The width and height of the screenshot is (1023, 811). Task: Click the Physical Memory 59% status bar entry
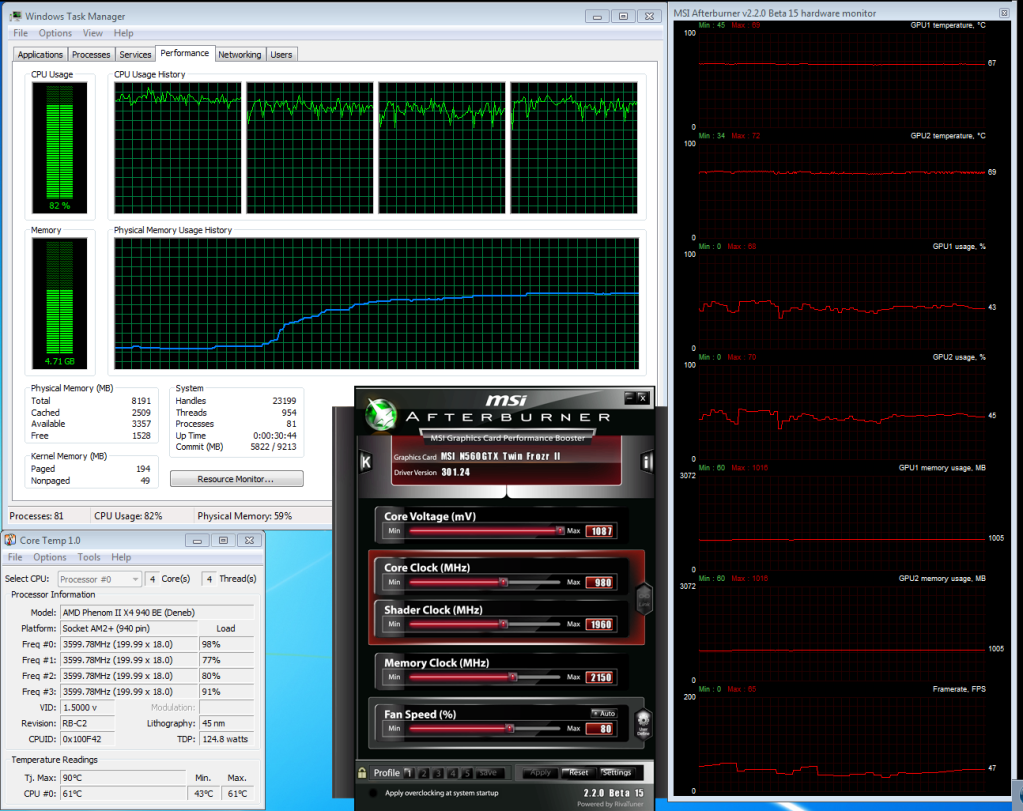245,516
